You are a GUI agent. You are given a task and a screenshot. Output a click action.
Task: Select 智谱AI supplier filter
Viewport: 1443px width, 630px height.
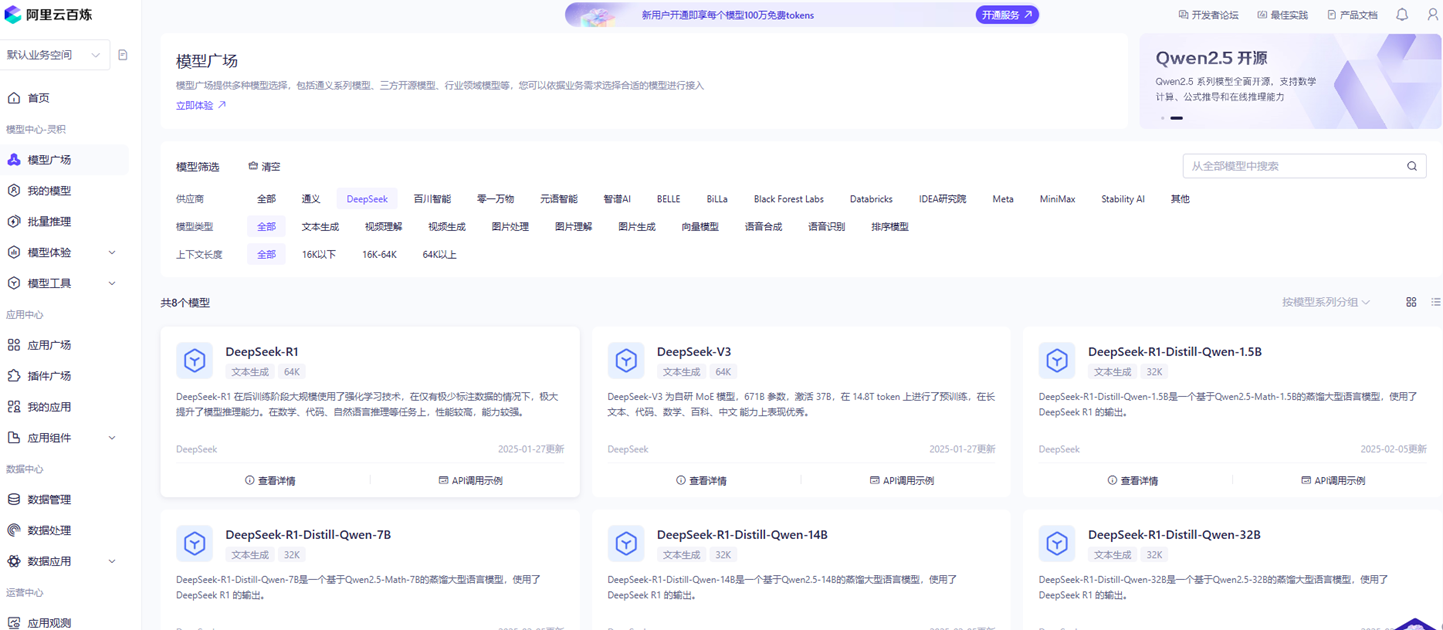coord(617,199)
